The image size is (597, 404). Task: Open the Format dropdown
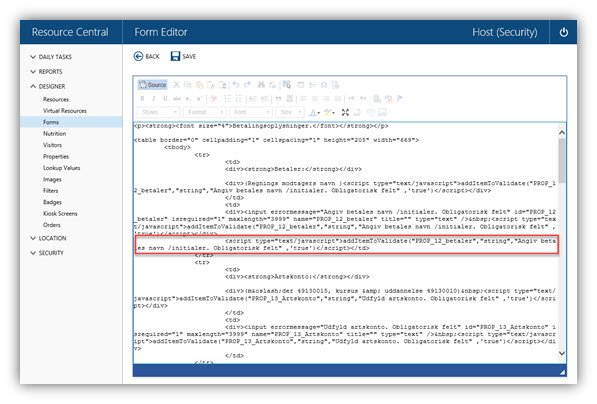[x=205, y=112]
